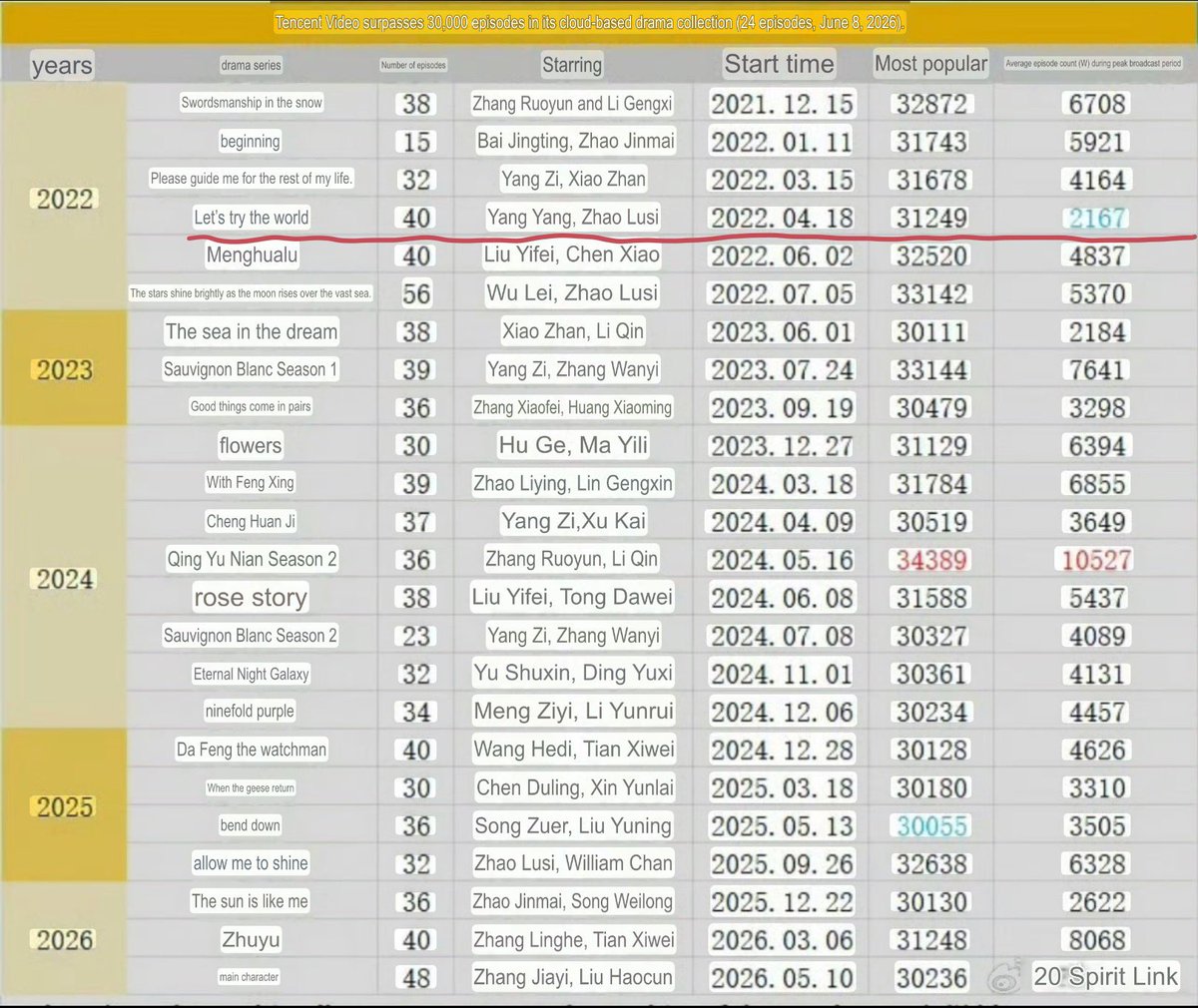Select the 2024 year cell
The image size is (1198, 1008).
tap(65, 578)
